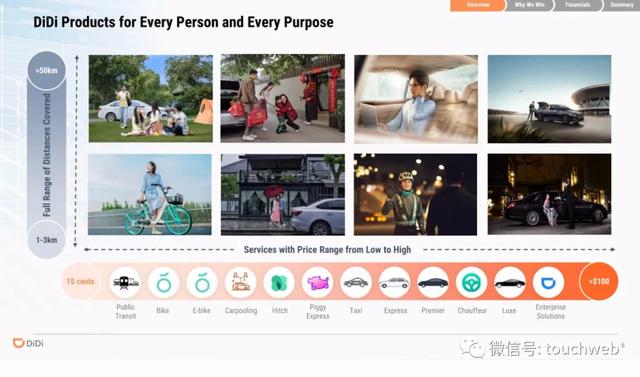The height and width of the screenshot is (377, 640).
Task: Open the man working in car photo
Action: point(416,99)
